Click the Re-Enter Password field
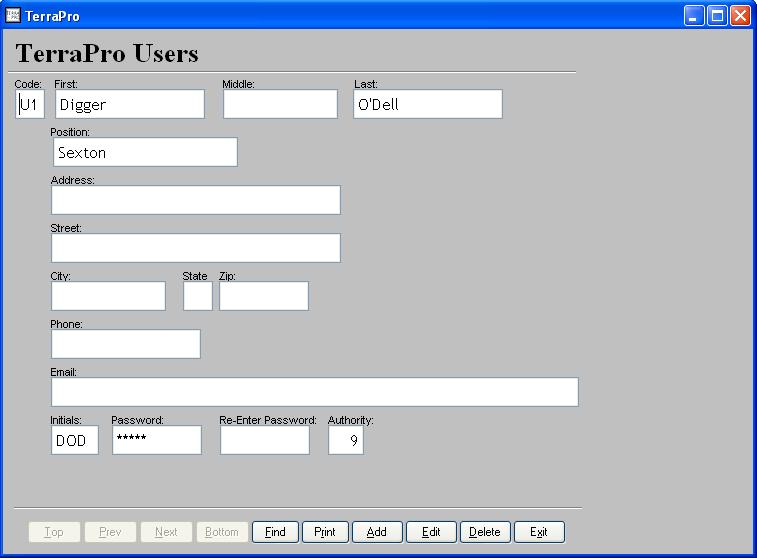 (x=265, y=440)
